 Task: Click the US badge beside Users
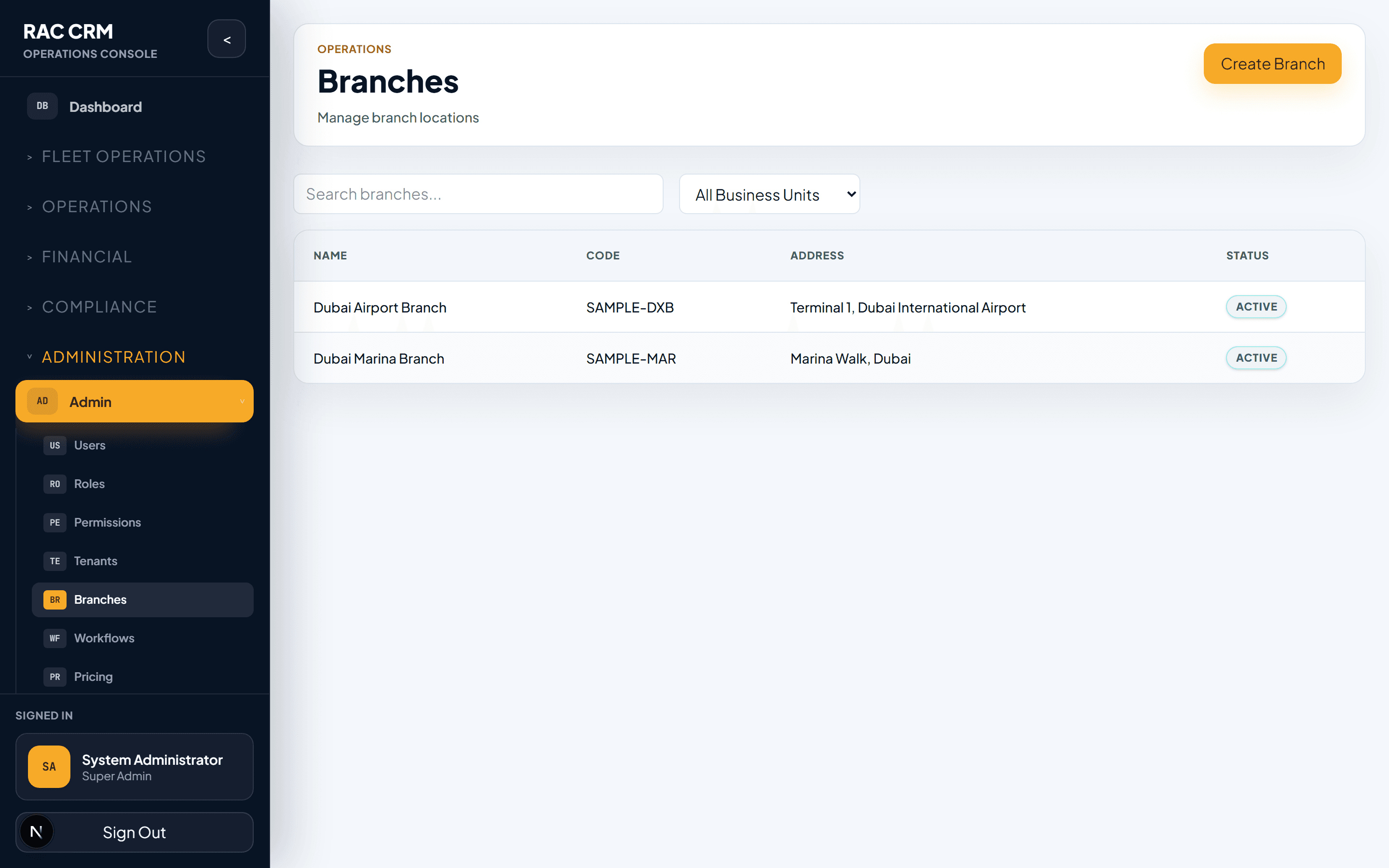tap(54, 446)
